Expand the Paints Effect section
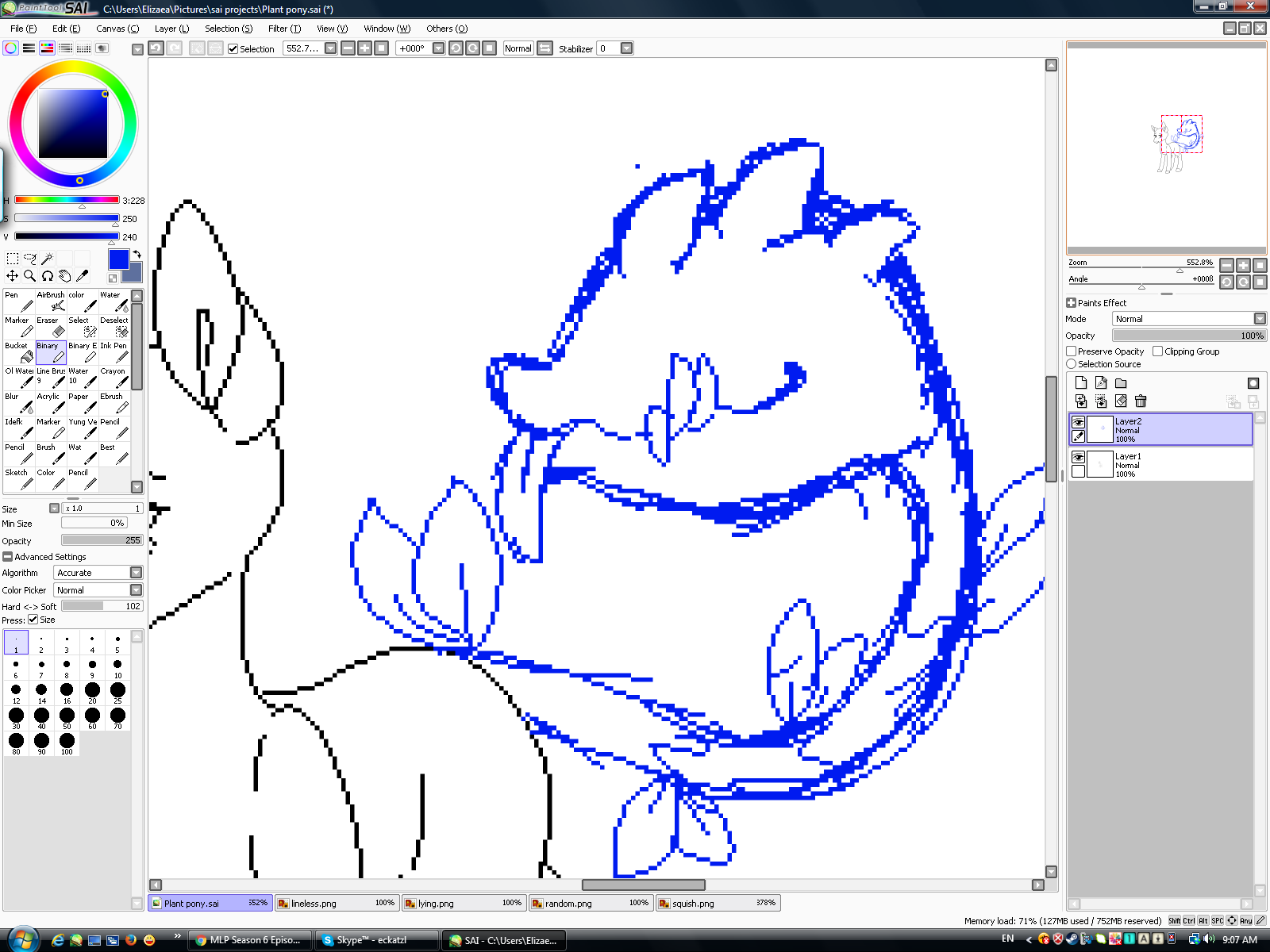This screenshot has height=952, width=1270. pos(1071,303)
